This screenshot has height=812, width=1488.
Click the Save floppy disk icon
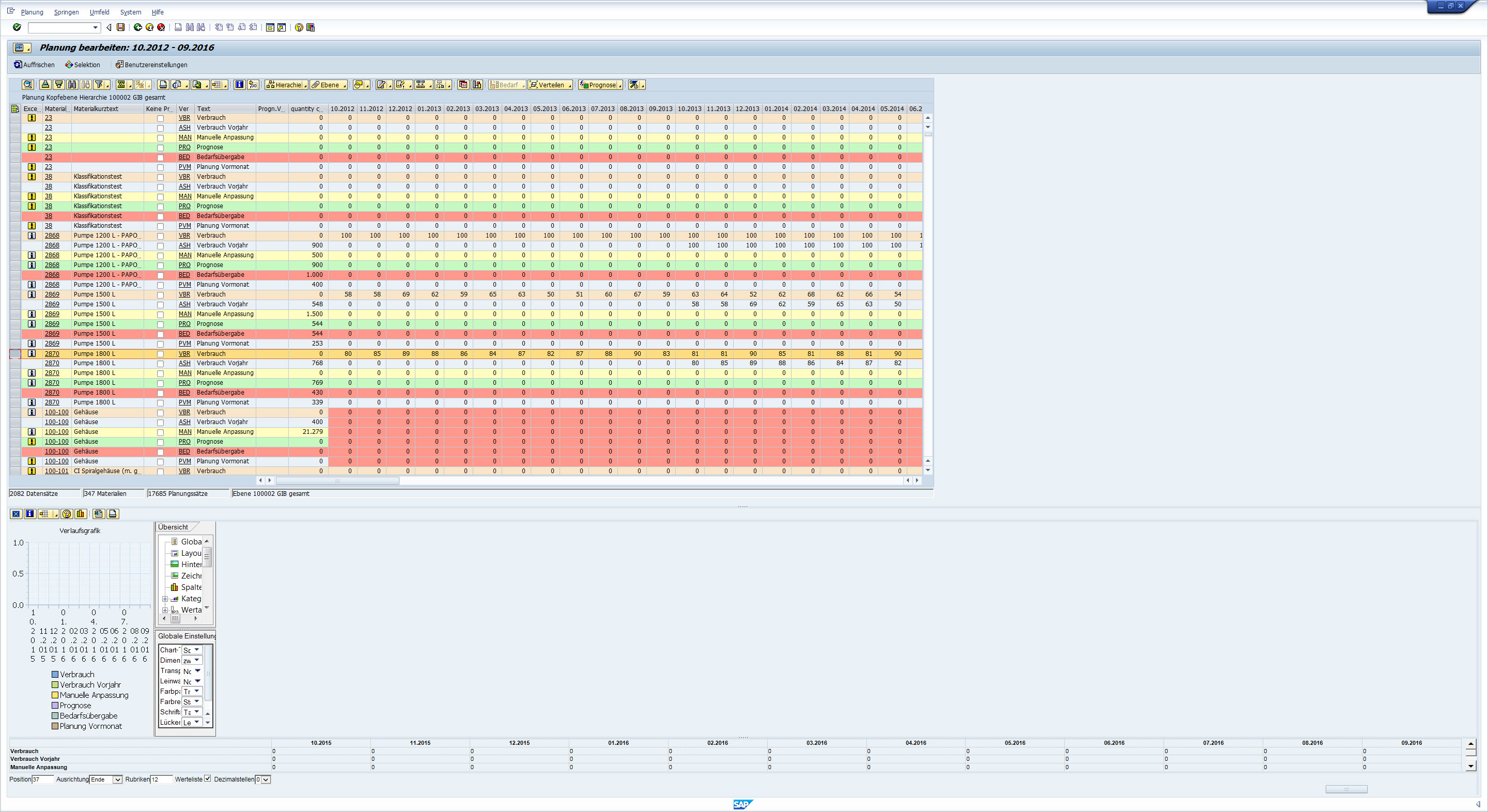pyautogui.click(x=121, y=27)
